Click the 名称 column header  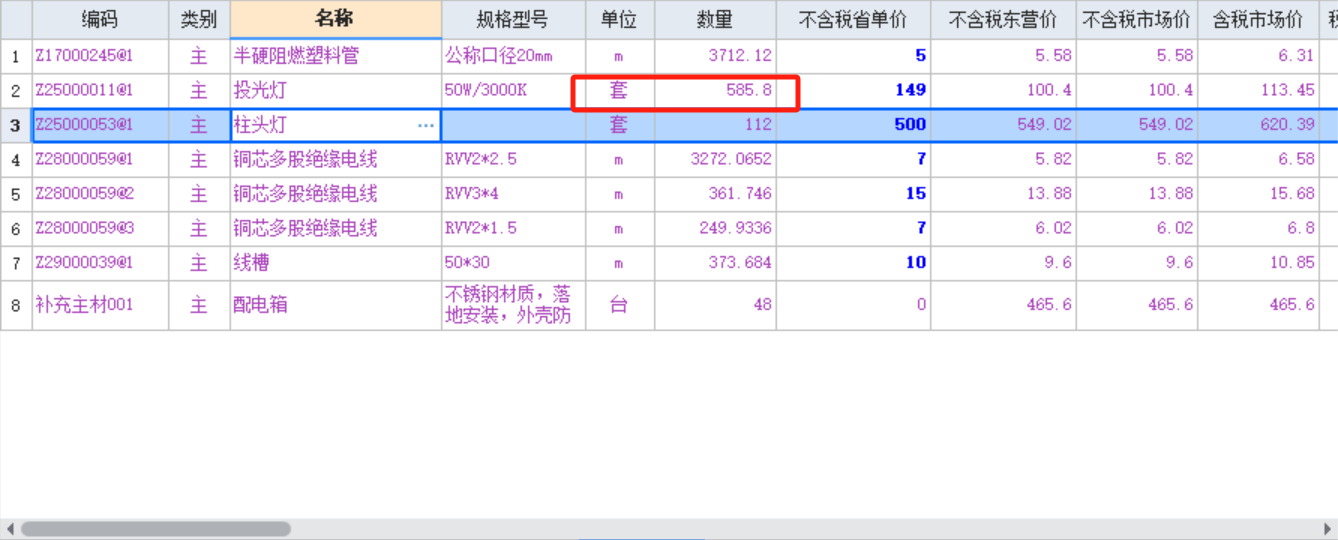coord(335,20)
